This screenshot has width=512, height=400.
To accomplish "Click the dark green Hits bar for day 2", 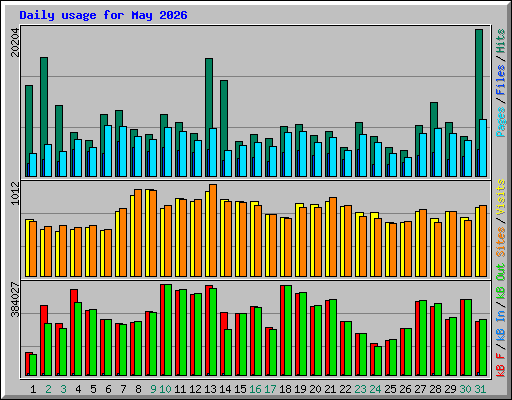I will coord(44,100).
